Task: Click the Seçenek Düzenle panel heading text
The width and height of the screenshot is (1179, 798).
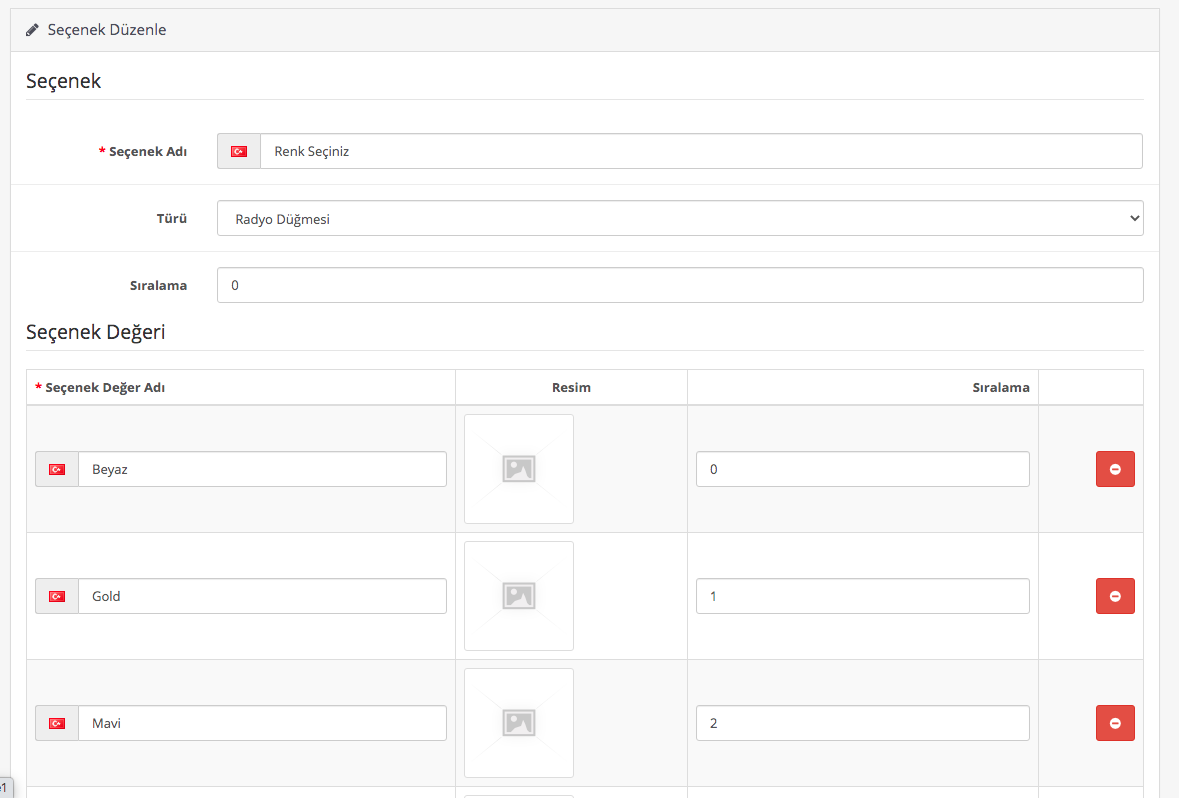Action: click(107, 30)
